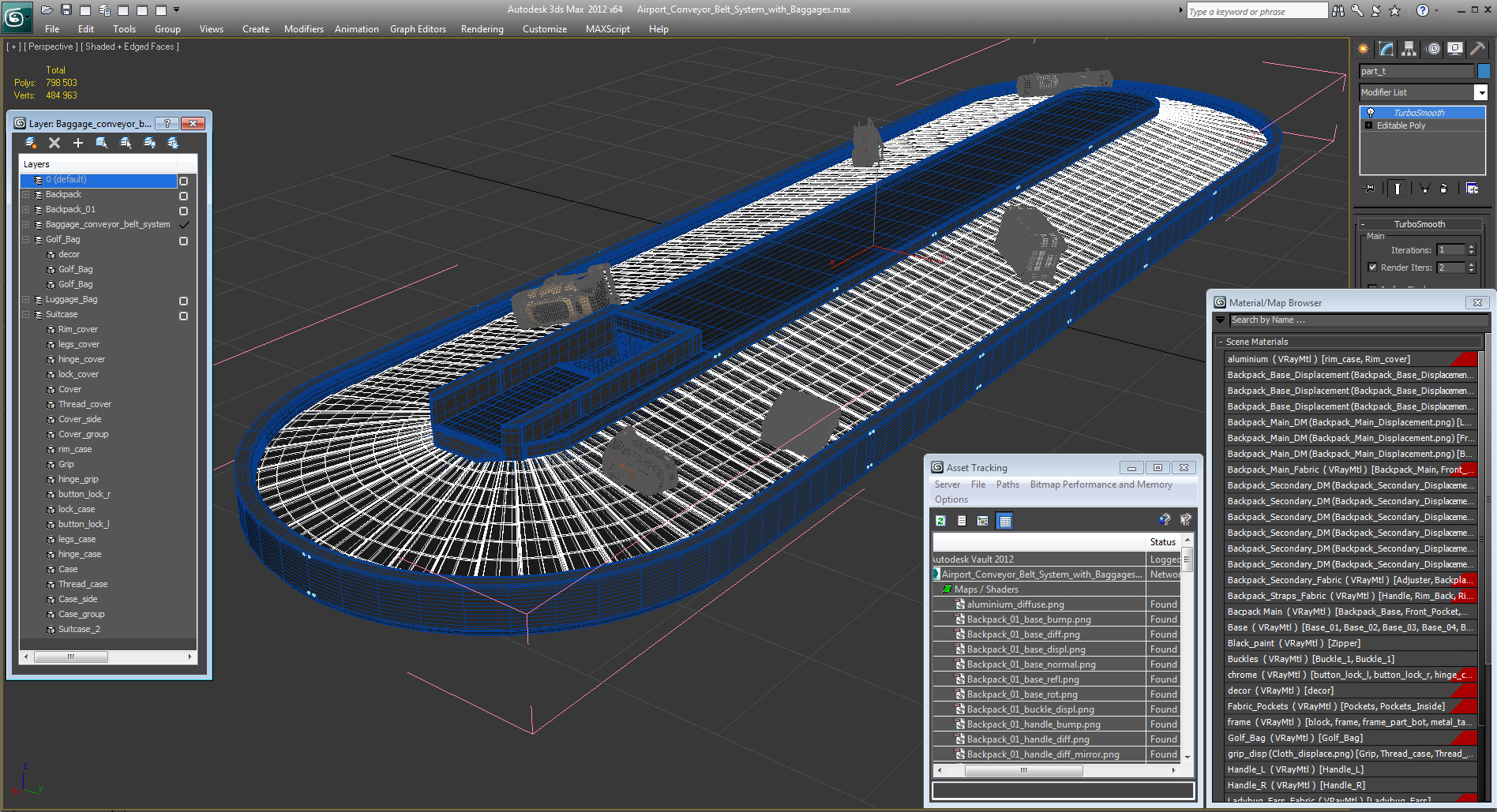1497x812 pixels.
Task: Open the Create command panel tab
Action: [x=1364, y=49]
